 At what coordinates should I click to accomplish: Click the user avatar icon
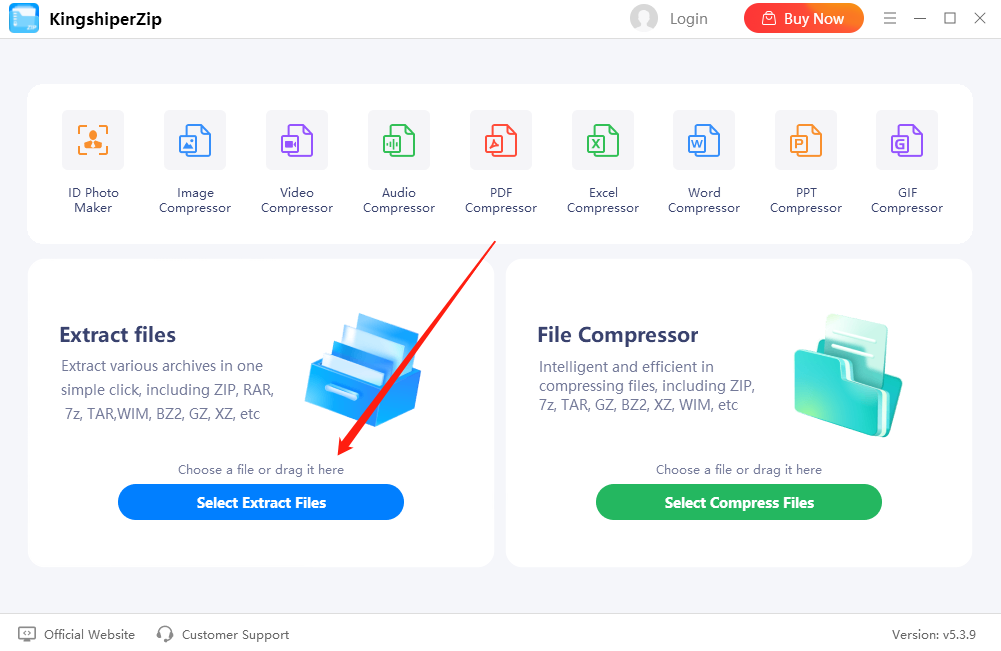pyautogui.click(x=644, y=18)
